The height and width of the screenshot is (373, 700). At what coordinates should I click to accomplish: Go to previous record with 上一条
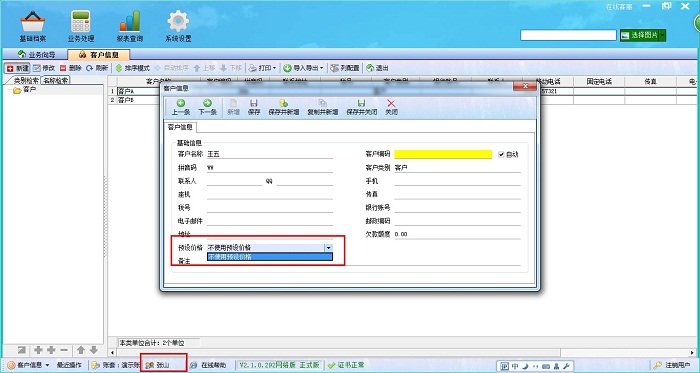[181, 107]
